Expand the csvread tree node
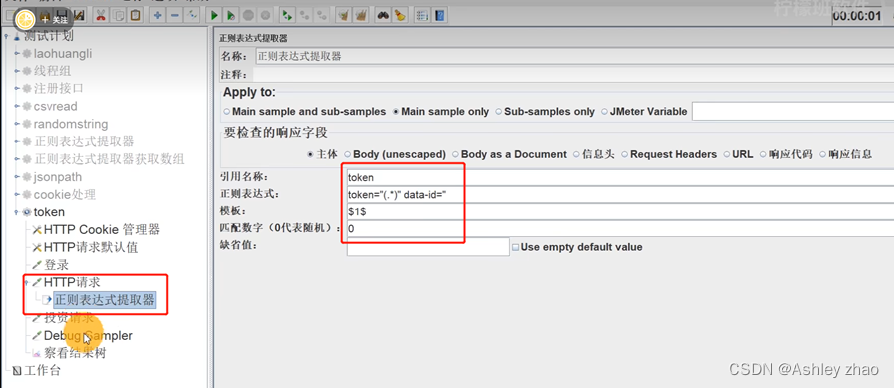Screen dimensions: 894x388 [17, 107]
